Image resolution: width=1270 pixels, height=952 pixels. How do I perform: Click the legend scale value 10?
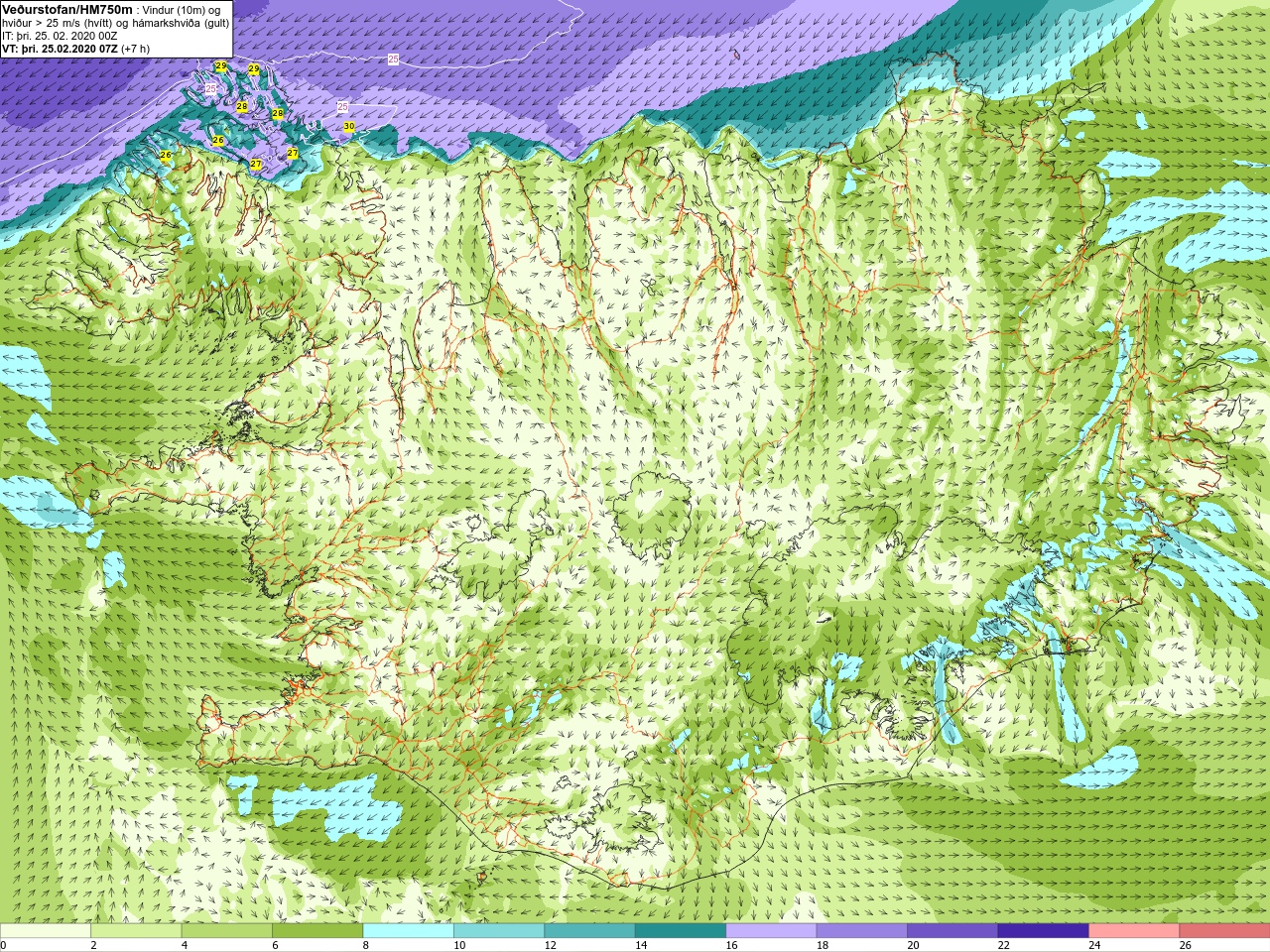tap(459, 945)
